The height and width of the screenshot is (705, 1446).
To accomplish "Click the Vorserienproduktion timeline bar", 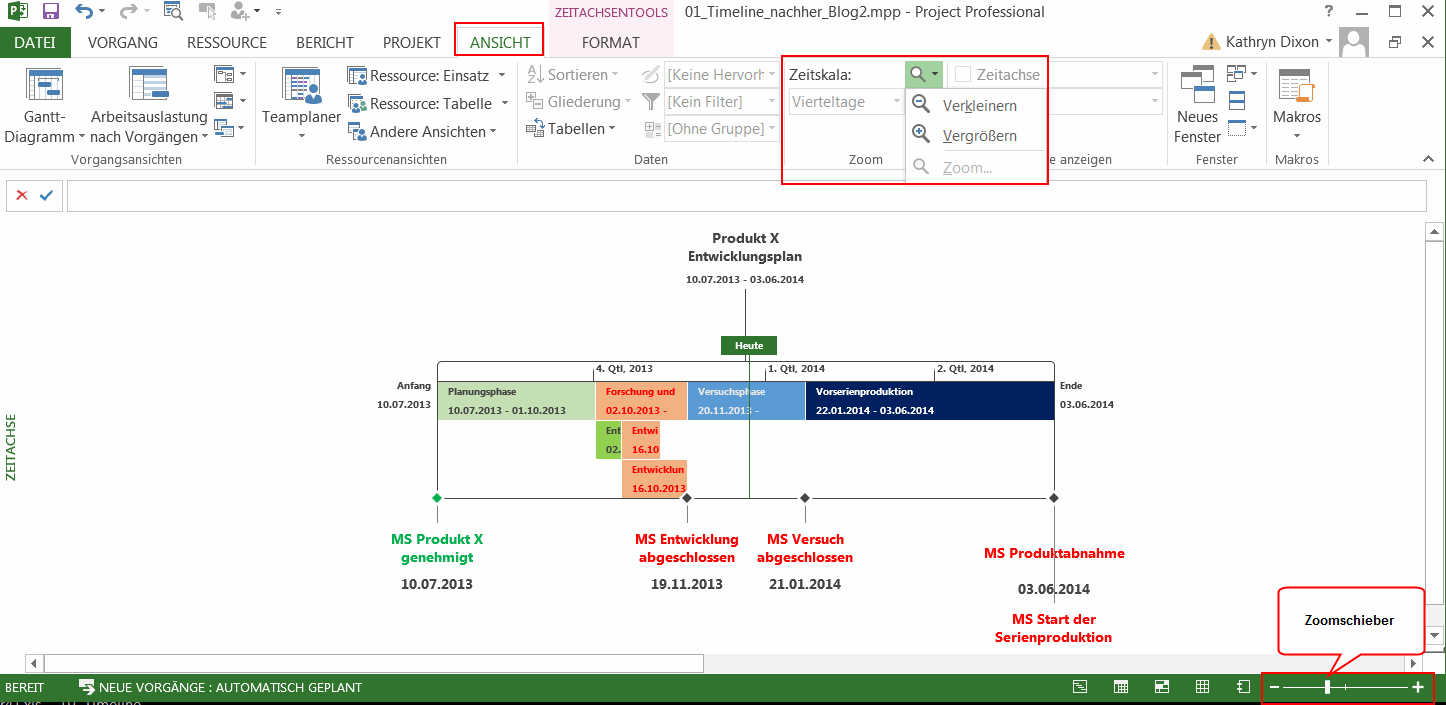I will 929,401.
